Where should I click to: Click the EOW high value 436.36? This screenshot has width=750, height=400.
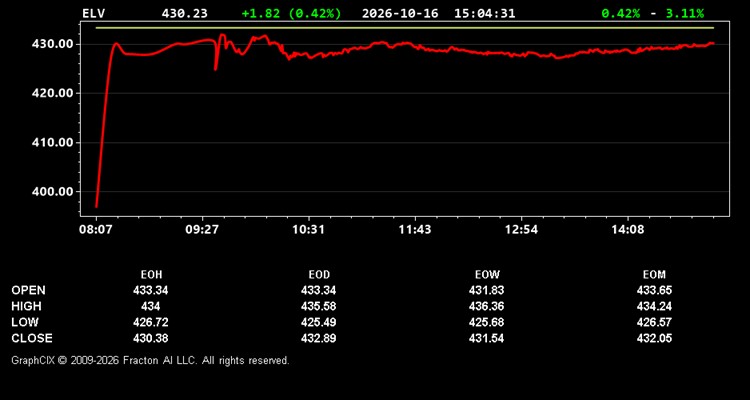click(x=486, y=306)
